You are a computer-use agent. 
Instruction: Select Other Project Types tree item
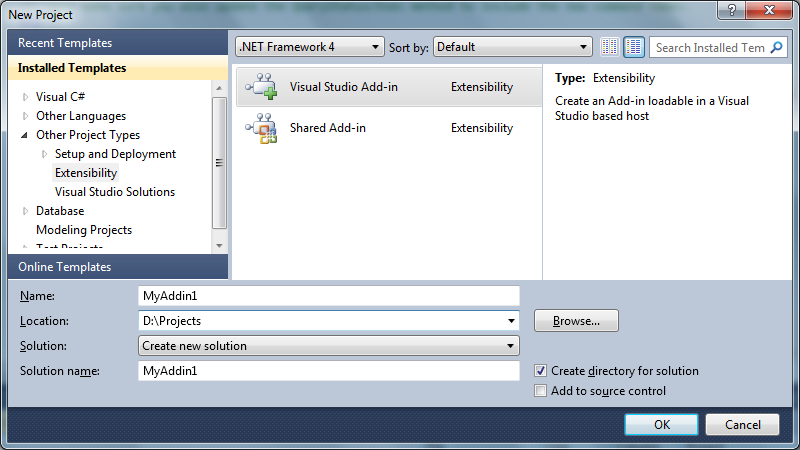pyautogui.click(x=88, y=135)
